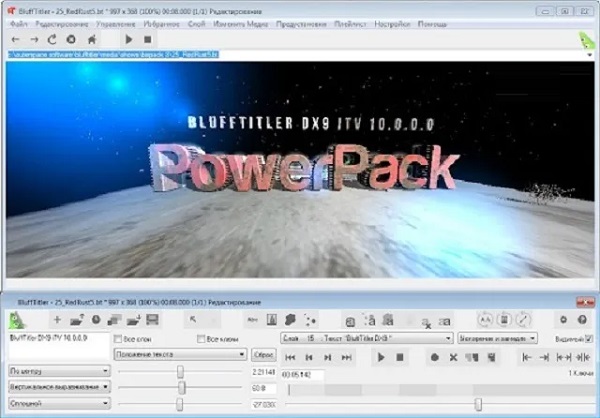Open the Помощь menu
The height and width of the screenshot is (418, 600).
(x=432, y=24)
